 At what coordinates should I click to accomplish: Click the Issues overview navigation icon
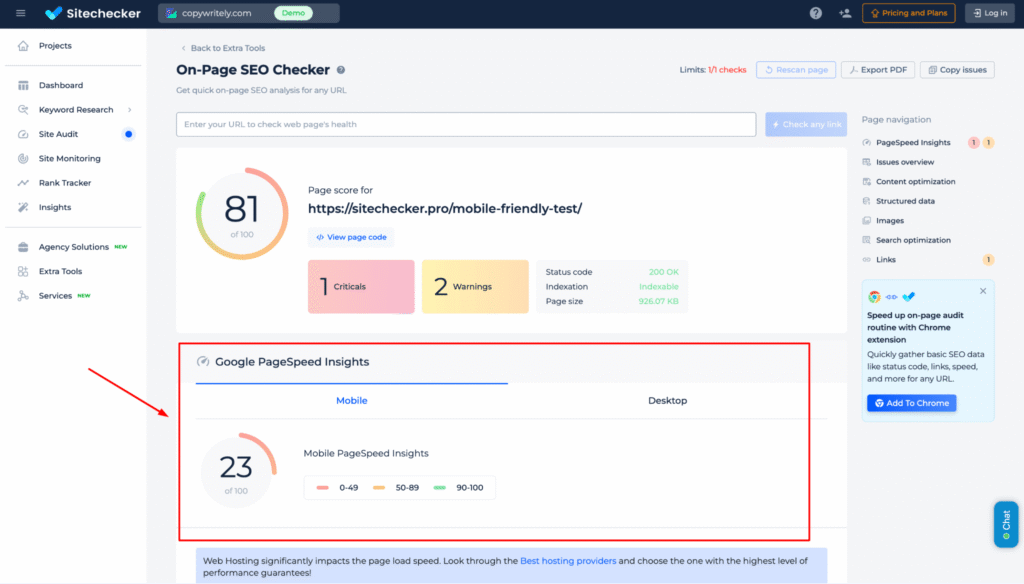coord(867,162)
